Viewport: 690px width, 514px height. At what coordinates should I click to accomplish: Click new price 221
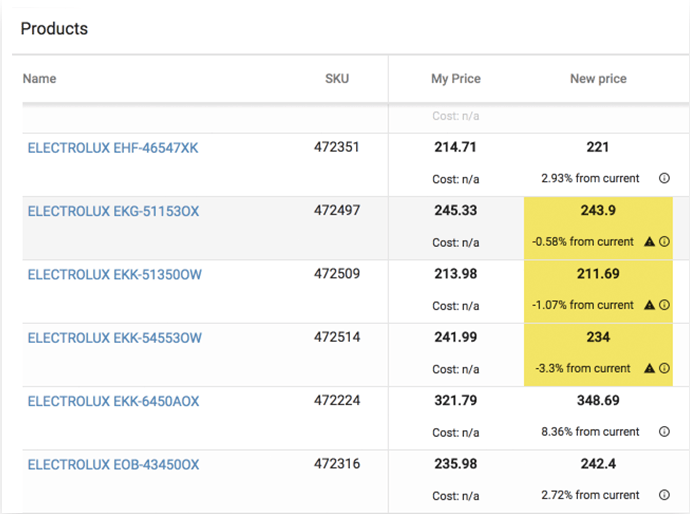(598, 147)
